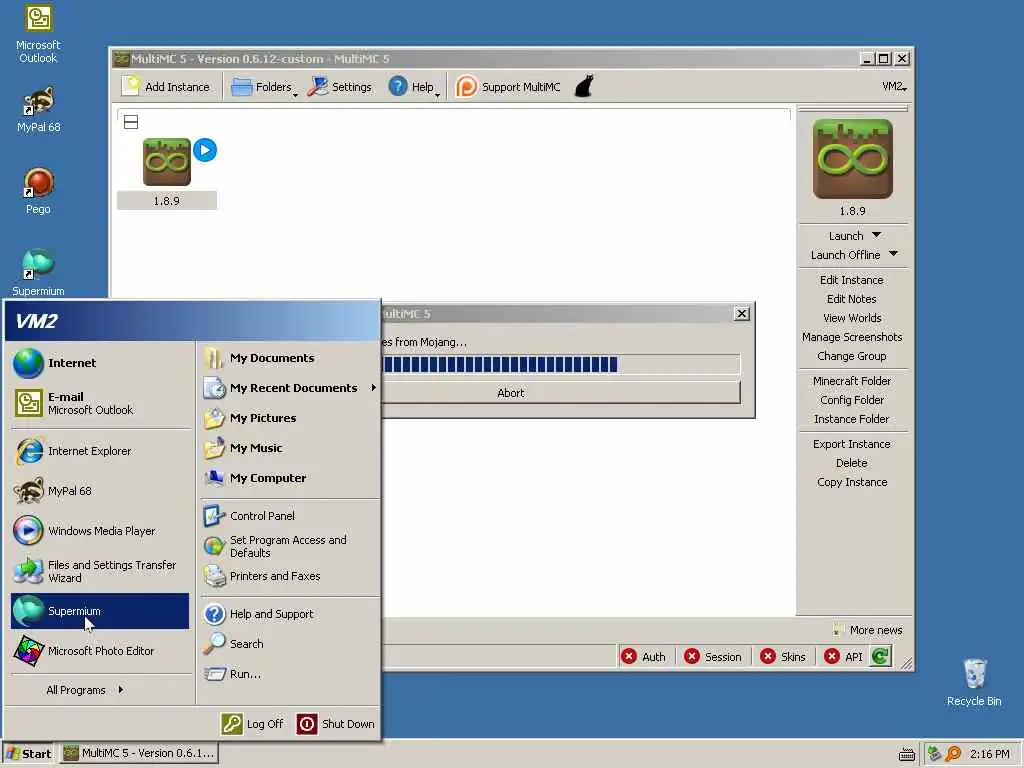Open Help and Support in Start menu

(289, 614)
